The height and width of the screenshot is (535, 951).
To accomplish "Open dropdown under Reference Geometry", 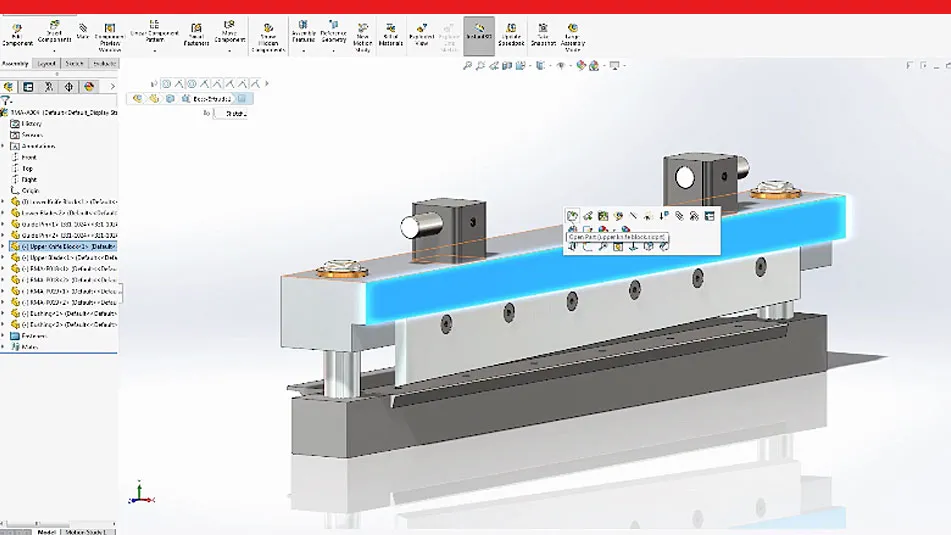I will pyautogui.click(x=333, y=51).
